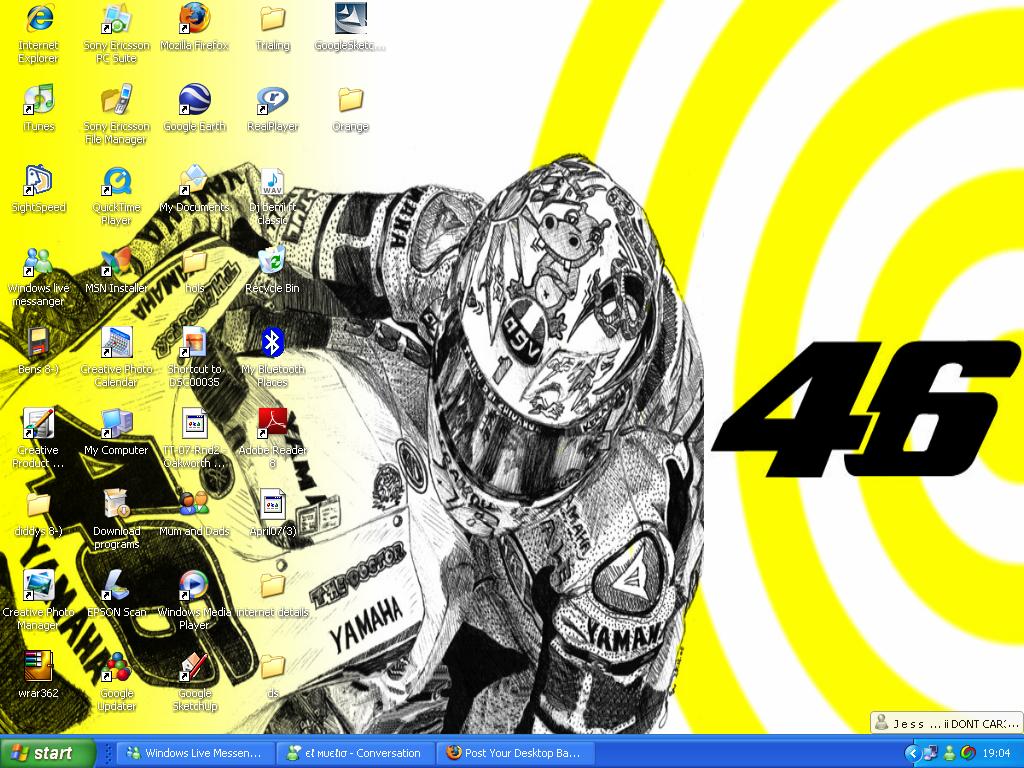Select the TT-07-Rnd2 Oakworth file

(x=195, y=424)
